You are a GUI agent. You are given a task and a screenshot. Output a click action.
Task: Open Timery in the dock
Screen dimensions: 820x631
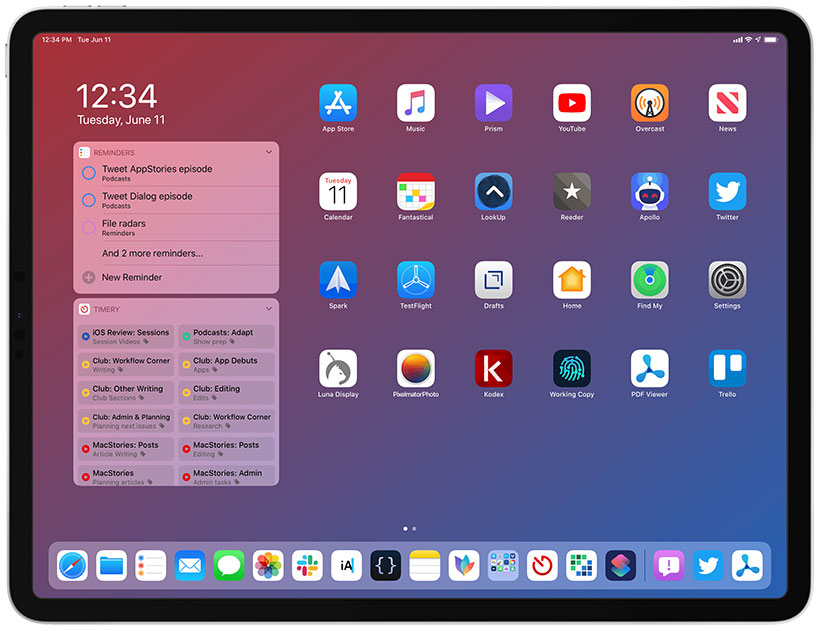[542, 566]
